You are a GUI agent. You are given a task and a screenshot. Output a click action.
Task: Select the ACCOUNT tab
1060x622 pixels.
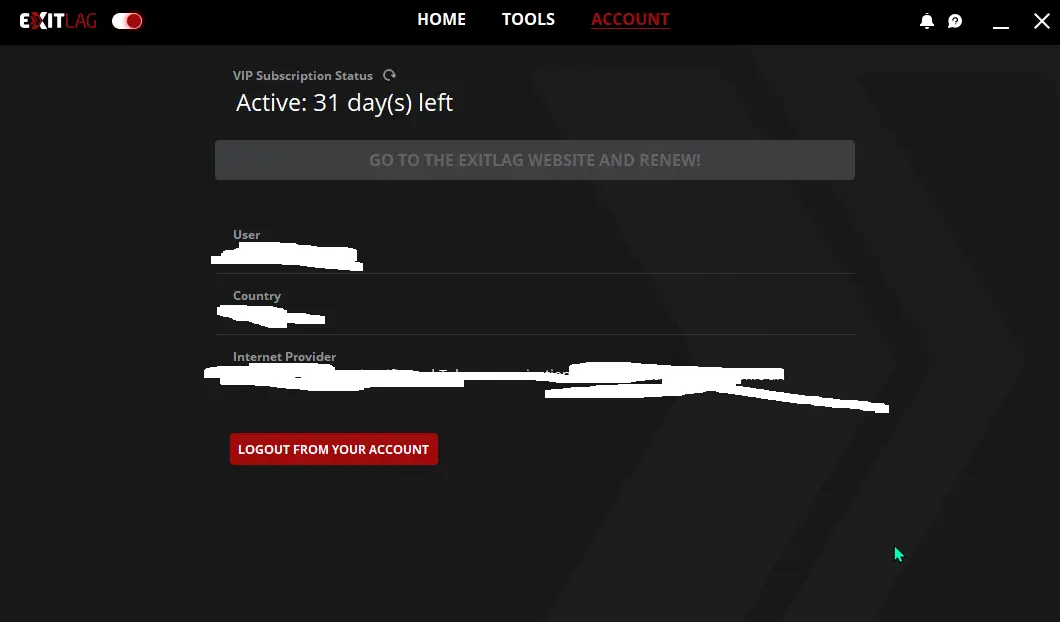(x=630, y=20)
